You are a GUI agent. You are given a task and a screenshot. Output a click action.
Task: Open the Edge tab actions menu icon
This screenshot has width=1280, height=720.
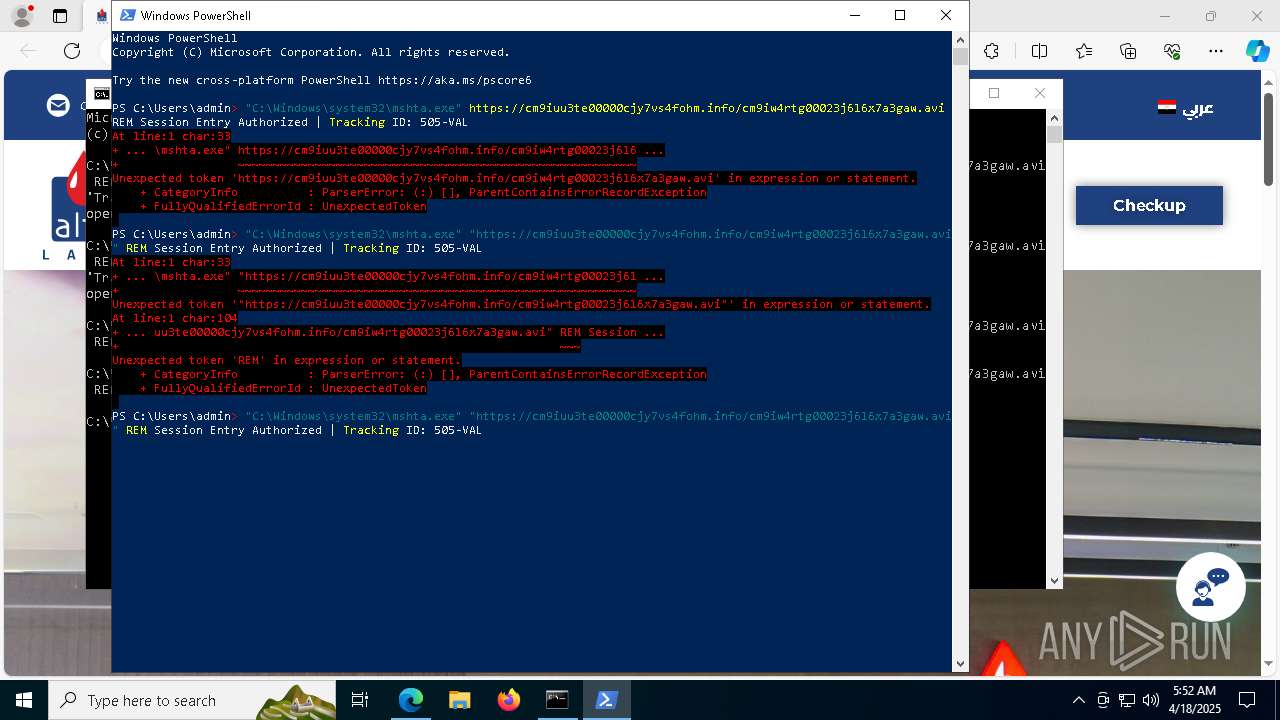60,16
